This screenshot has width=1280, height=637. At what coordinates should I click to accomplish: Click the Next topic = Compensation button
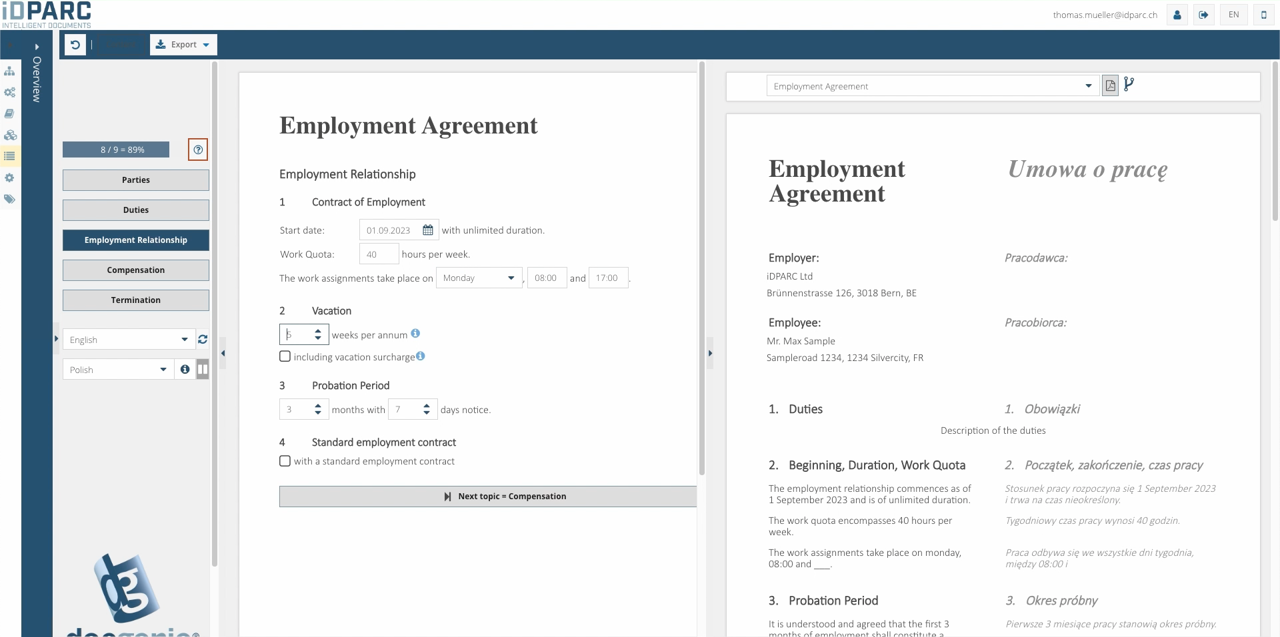tap(488, 496)
